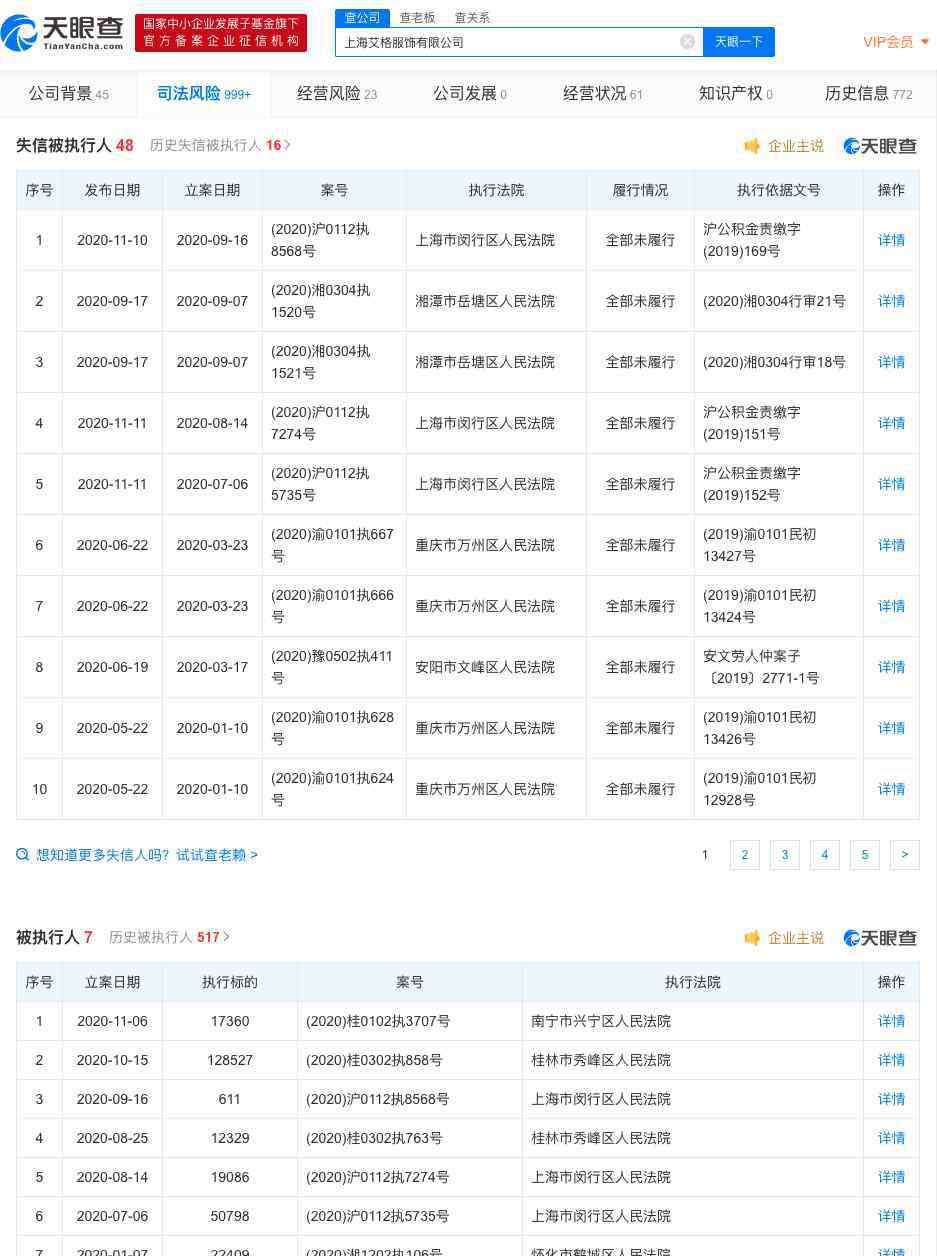Switch to the 查老板 search tab
The width and height of the screenshot is (937, 1256).
(417, 17)
